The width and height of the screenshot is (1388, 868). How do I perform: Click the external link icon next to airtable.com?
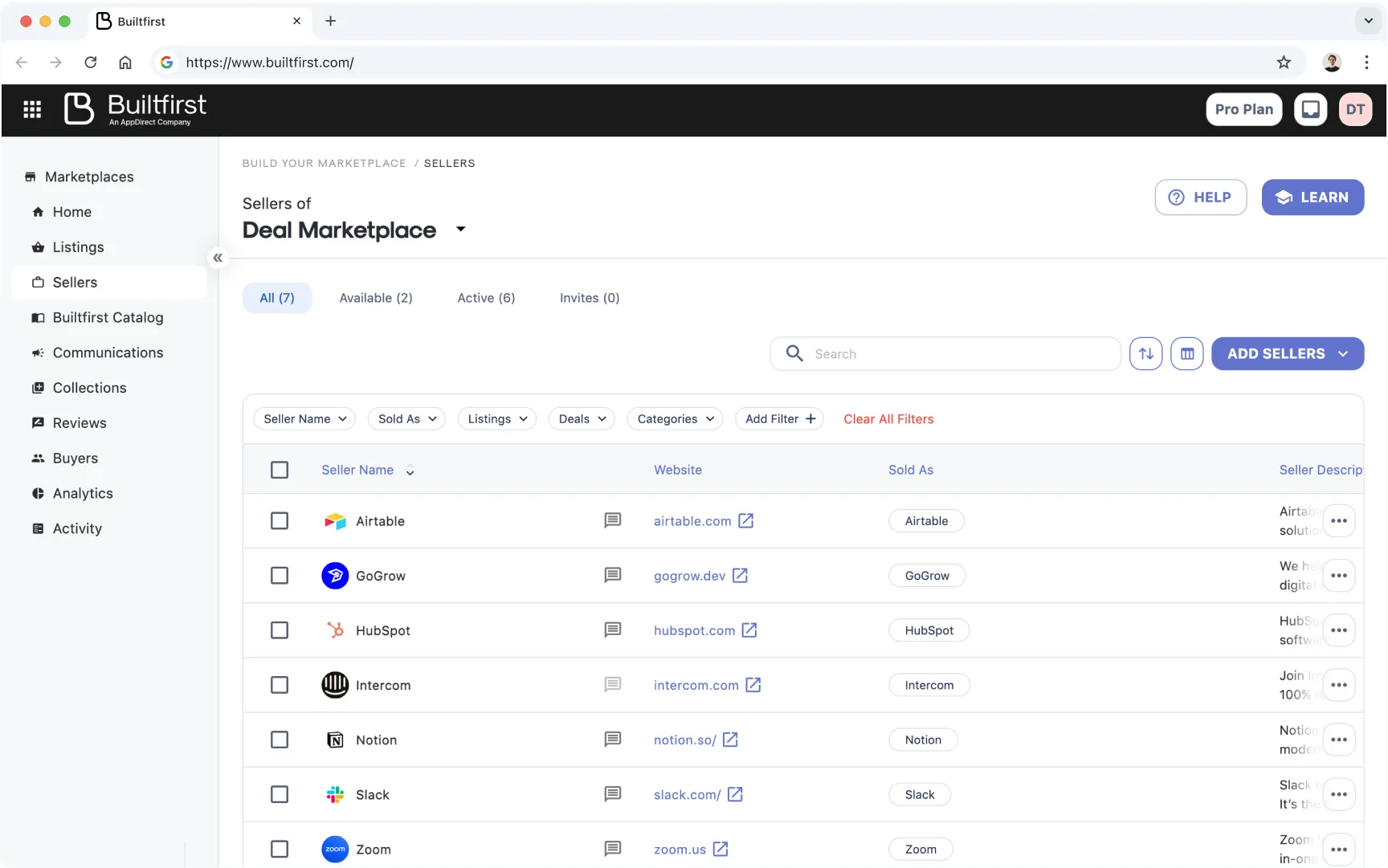pos(746,521)
